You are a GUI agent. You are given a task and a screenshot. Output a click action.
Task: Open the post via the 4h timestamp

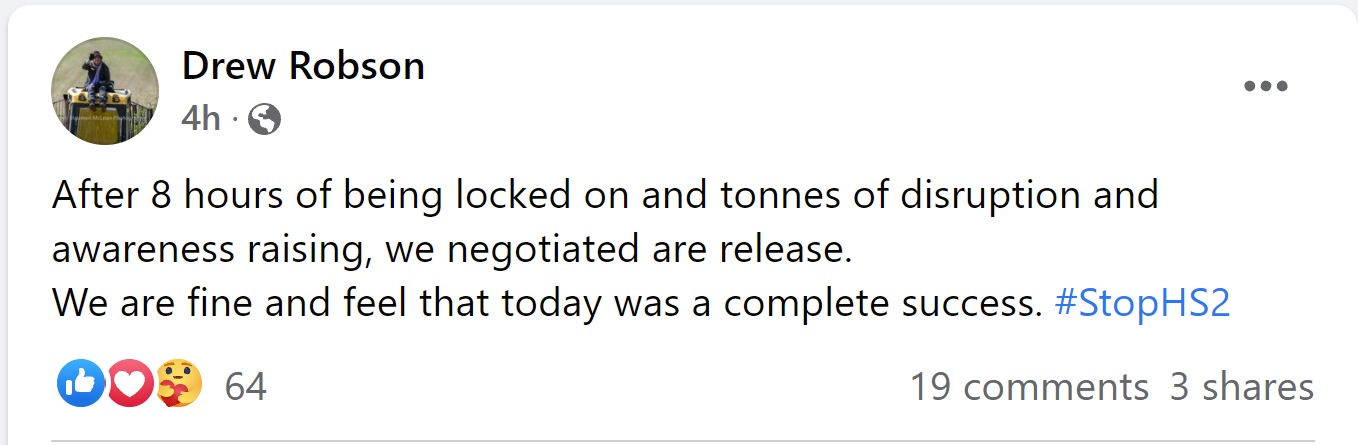[200, 120]
